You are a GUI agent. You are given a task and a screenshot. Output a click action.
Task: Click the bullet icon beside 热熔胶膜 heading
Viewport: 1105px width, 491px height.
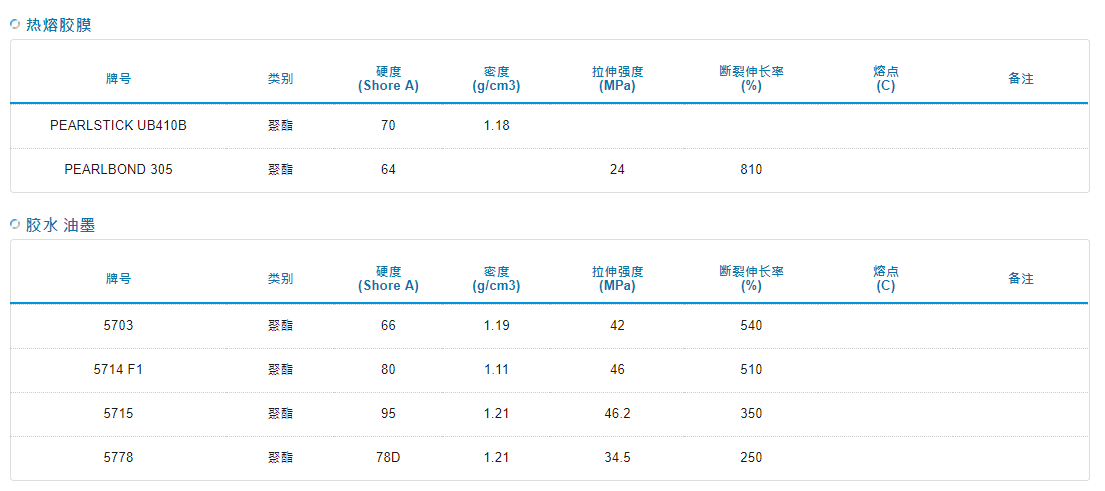[x=15, y=24]
